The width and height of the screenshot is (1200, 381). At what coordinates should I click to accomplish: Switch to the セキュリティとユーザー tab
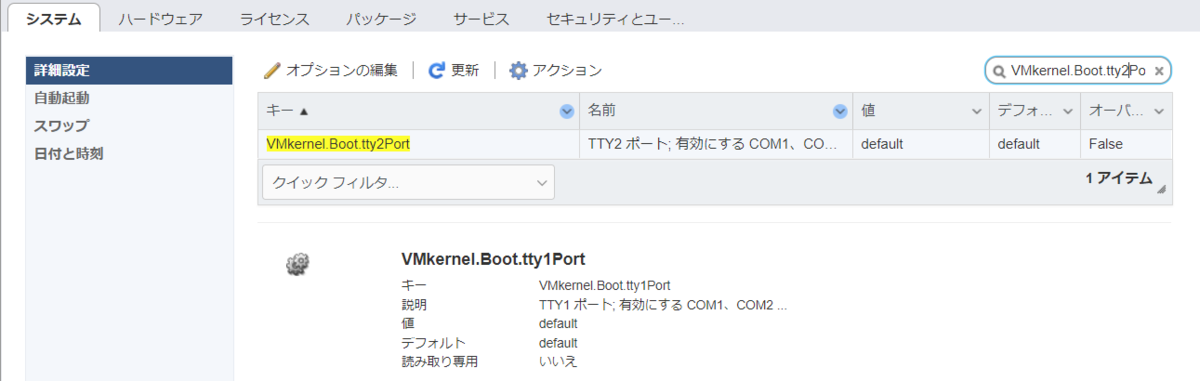tap(616, 19)
